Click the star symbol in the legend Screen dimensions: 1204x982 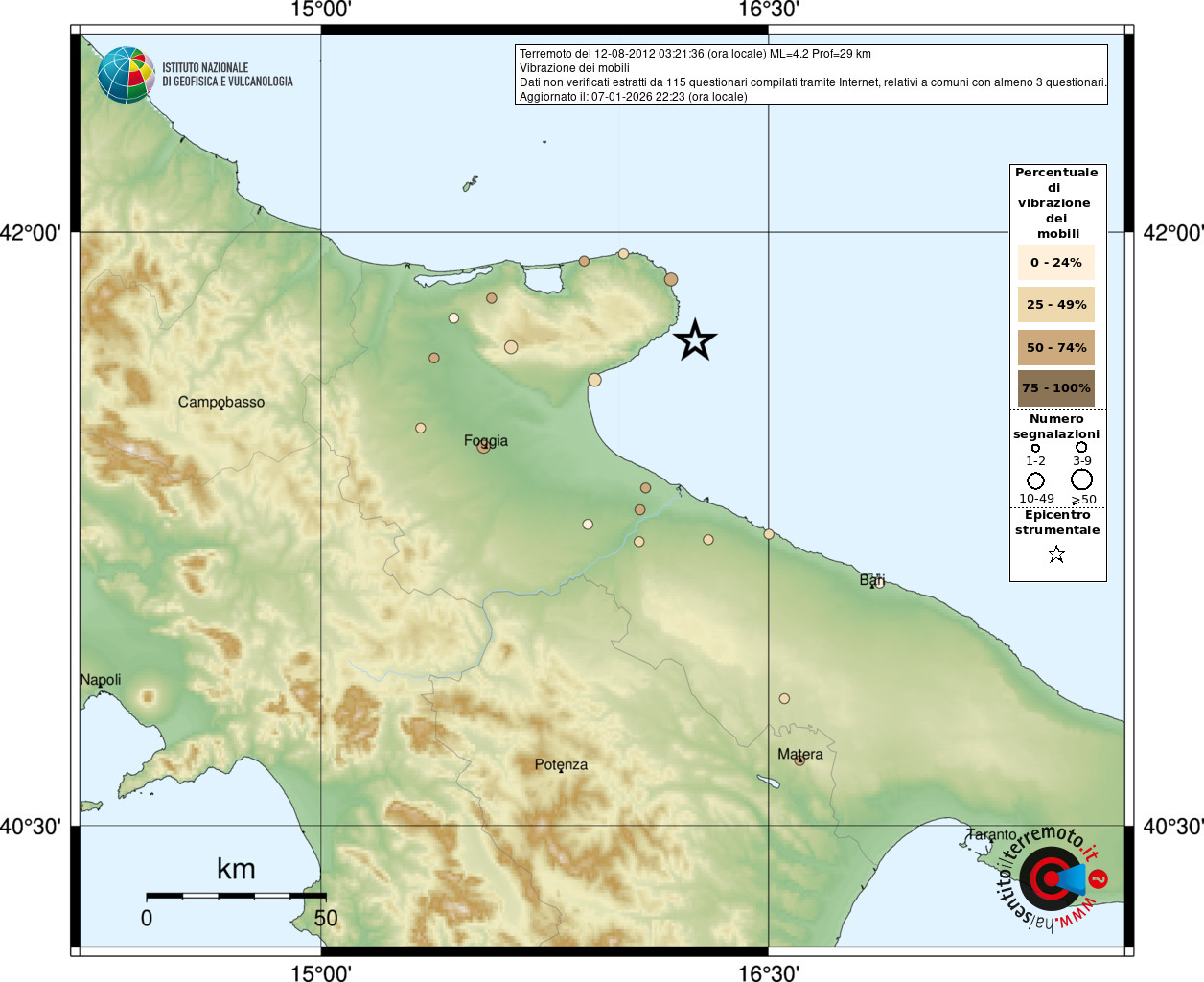point(1056,554)
